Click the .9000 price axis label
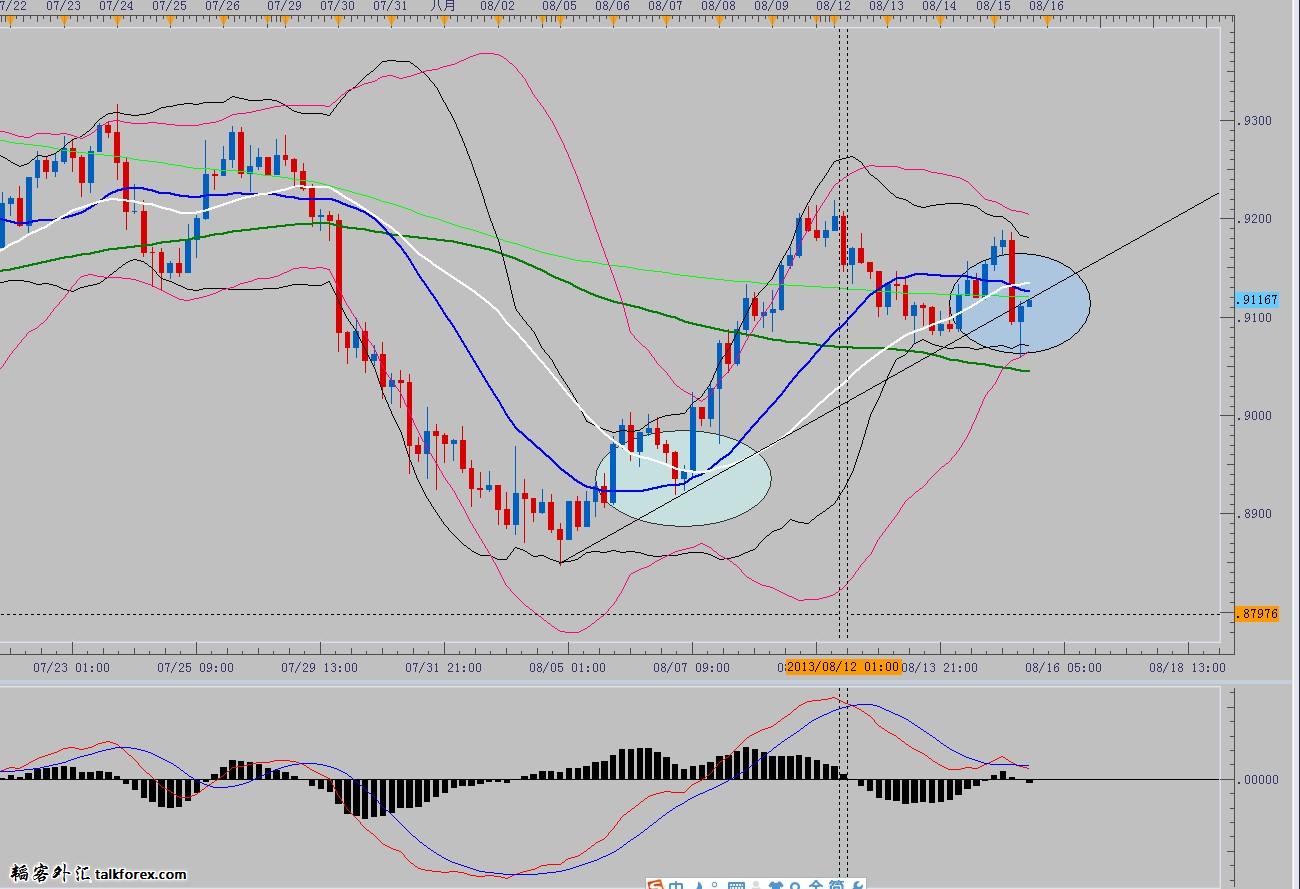This screenshot has height=889, width=1300. click(x=1256, y=416)
